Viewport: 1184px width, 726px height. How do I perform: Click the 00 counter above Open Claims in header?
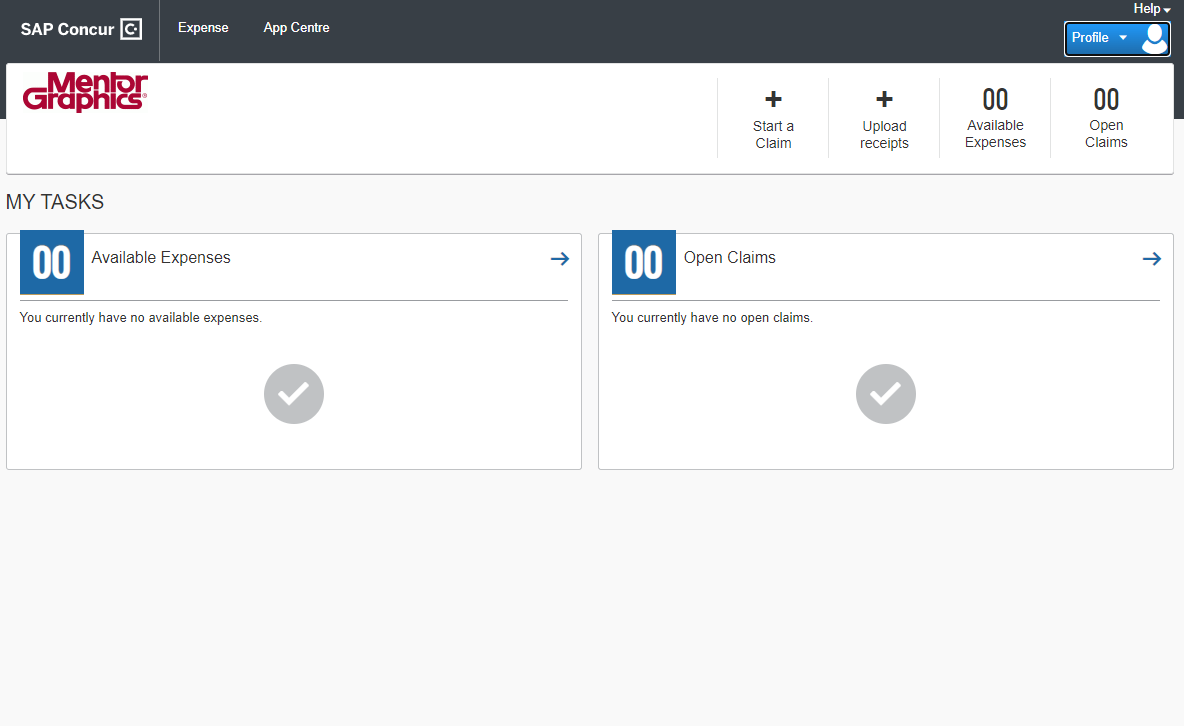tap(1106, 100)
